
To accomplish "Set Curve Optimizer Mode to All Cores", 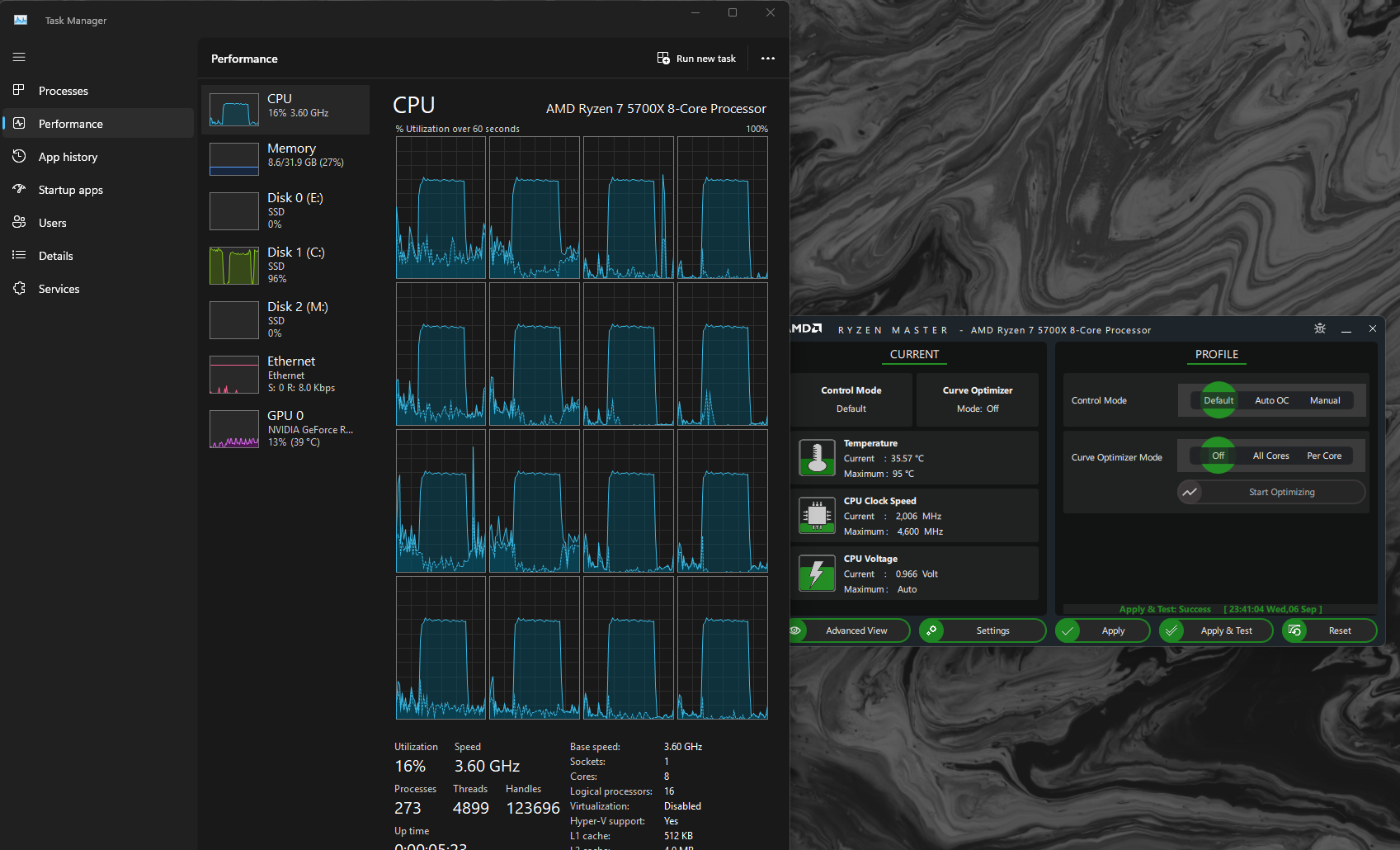I will pyautogui.click(x=1270, y=456).
